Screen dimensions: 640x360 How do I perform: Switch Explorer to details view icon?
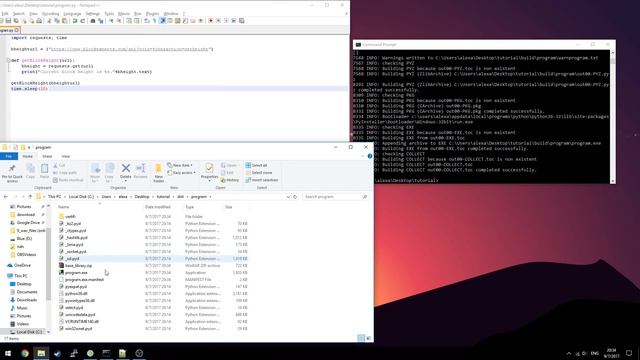tap(361, 338)
